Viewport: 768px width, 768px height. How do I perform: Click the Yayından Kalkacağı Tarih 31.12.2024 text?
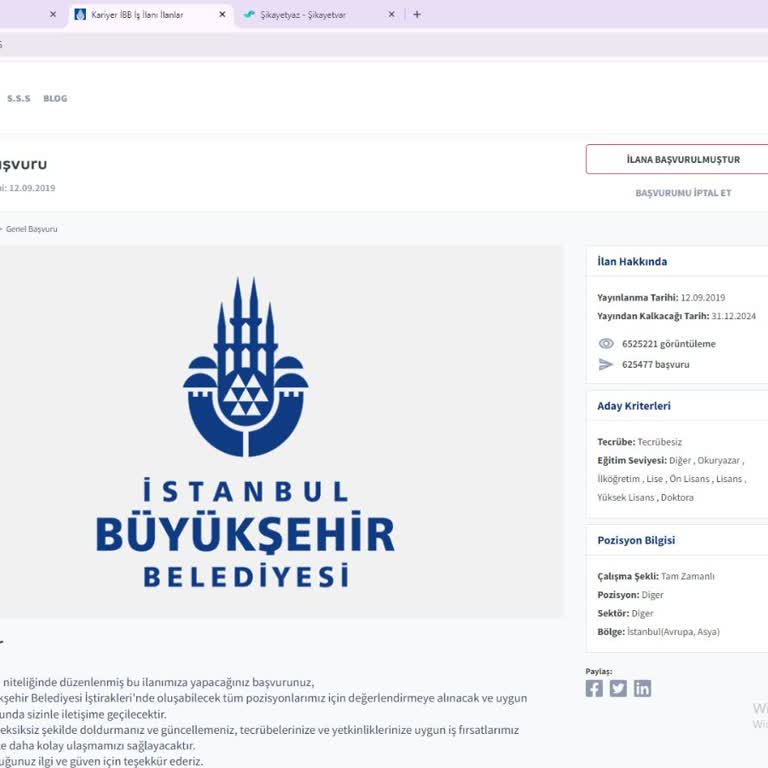click(676, 316)
